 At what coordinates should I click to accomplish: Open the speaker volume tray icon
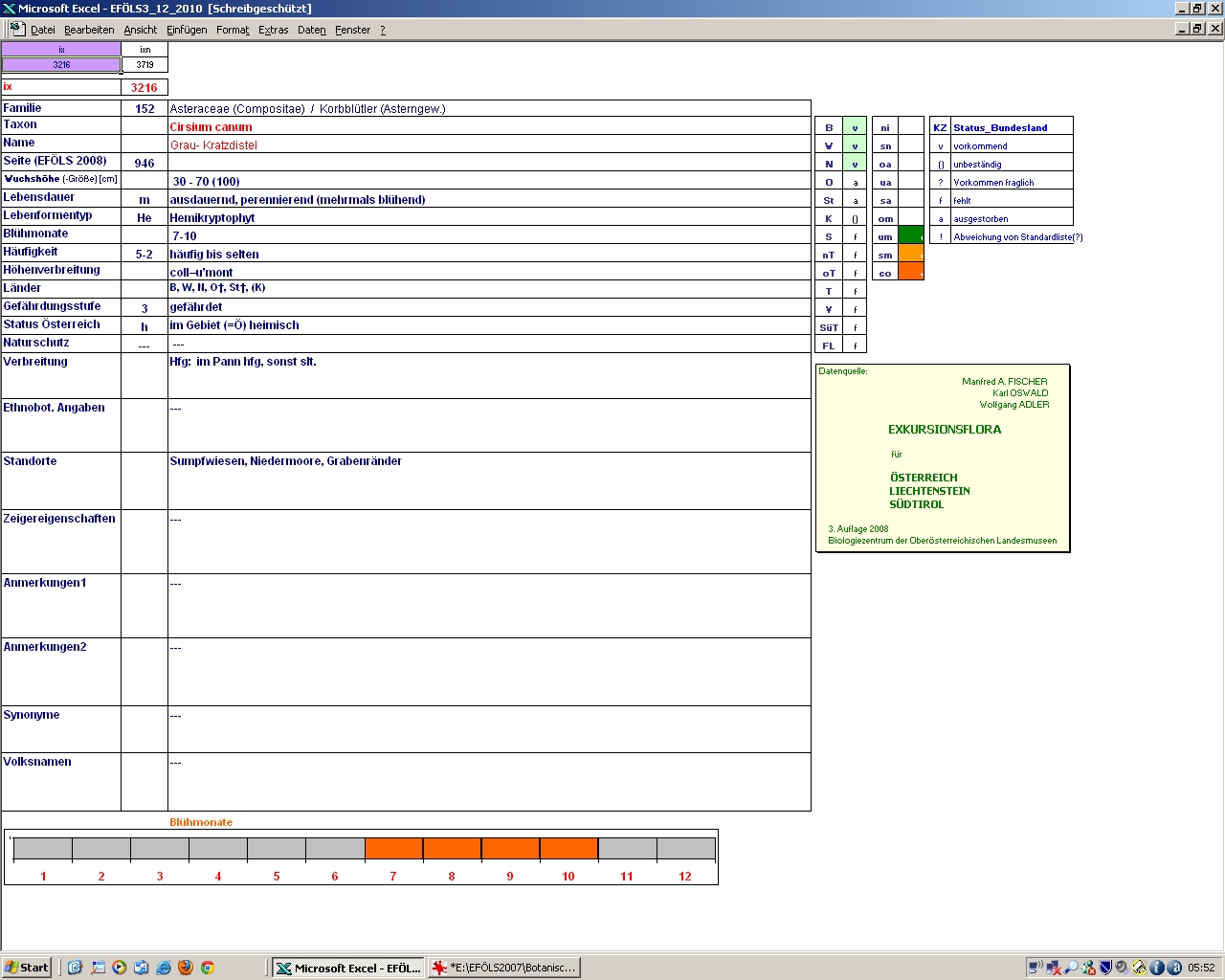(1122, 968)
